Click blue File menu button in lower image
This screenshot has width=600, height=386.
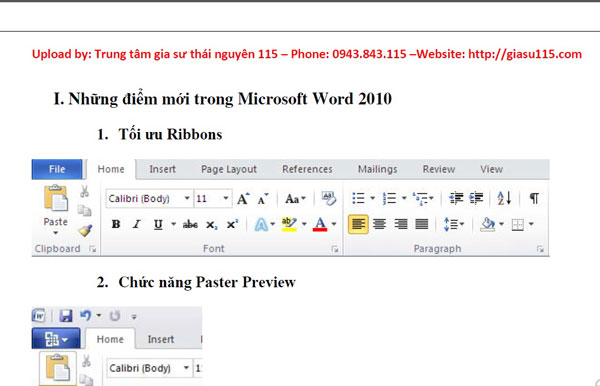[x=56, y=339]
